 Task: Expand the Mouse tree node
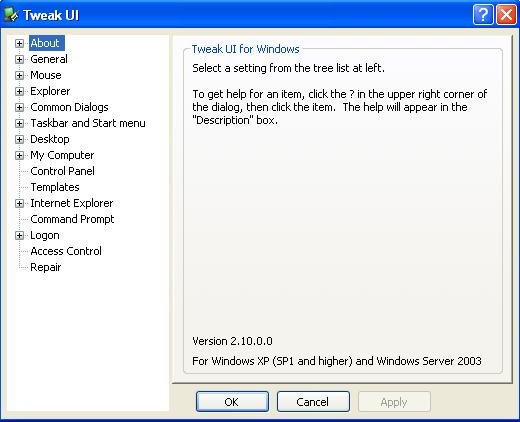tap(19, 75)
